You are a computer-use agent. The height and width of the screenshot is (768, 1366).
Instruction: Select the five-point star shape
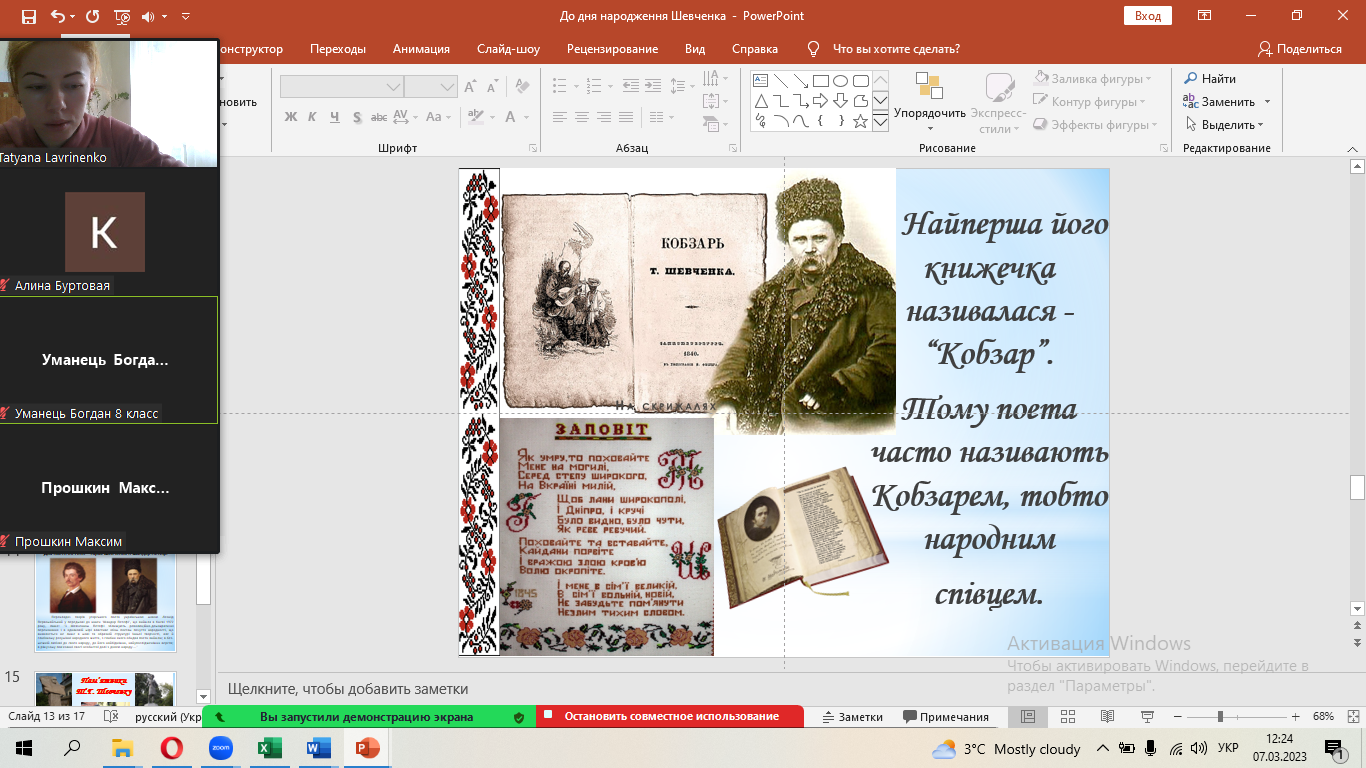861,121
